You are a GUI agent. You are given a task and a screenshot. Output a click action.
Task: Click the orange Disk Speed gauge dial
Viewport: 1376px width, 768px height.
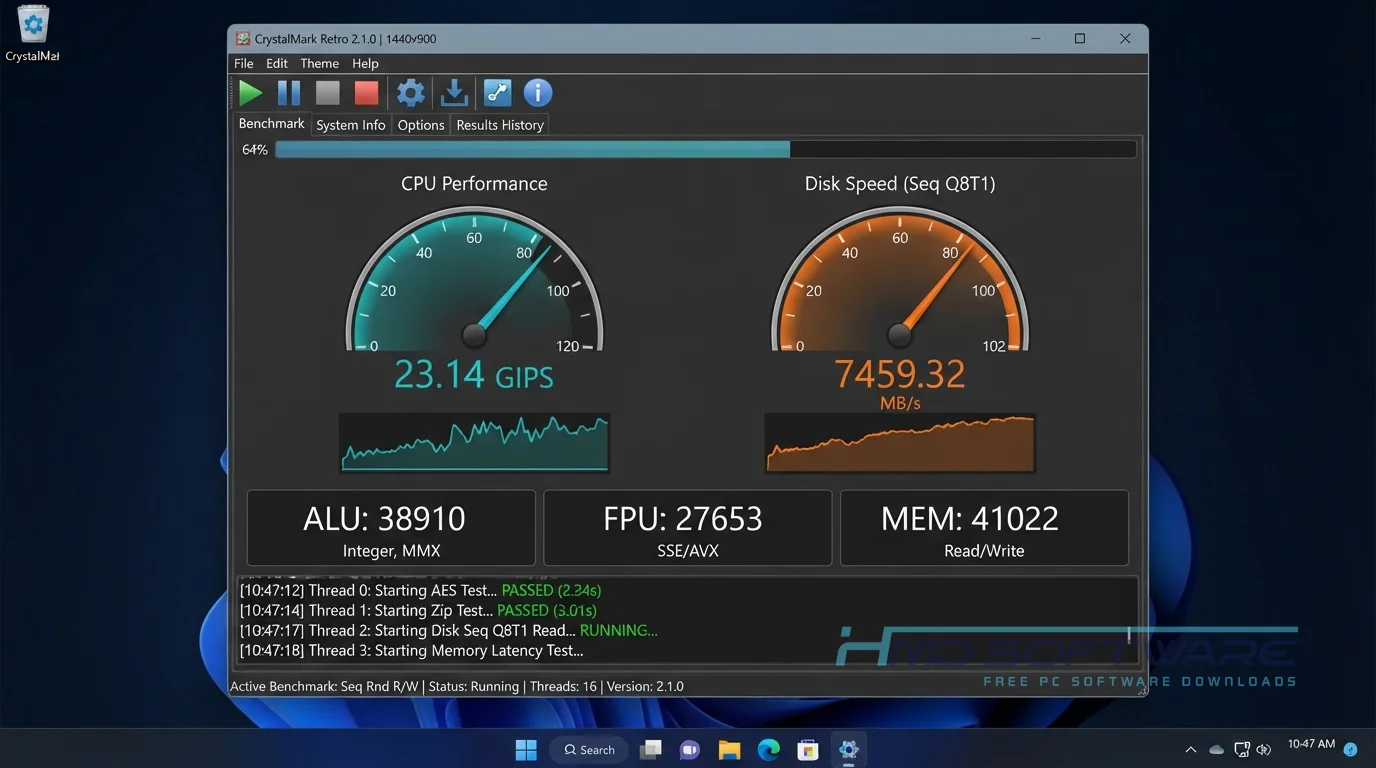[900, 280]
